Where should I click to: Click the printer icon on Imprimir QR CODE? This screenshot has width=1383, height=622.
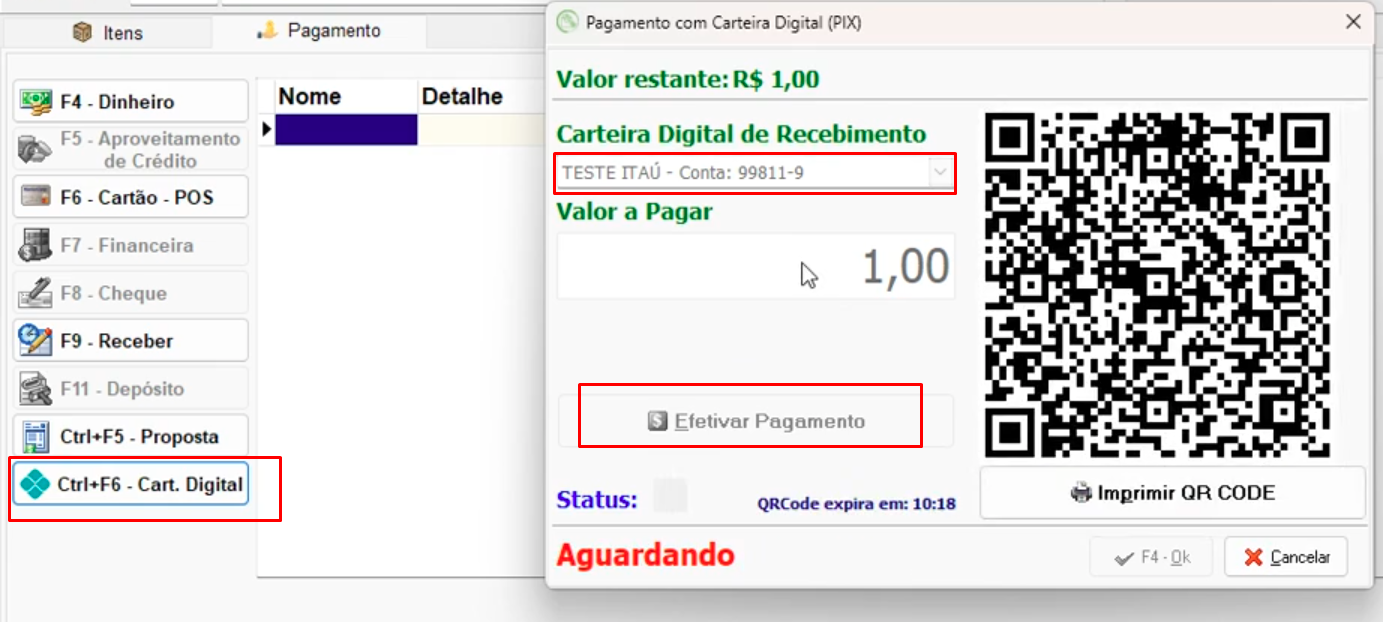pyautogui.click(x=1081, y=493)
